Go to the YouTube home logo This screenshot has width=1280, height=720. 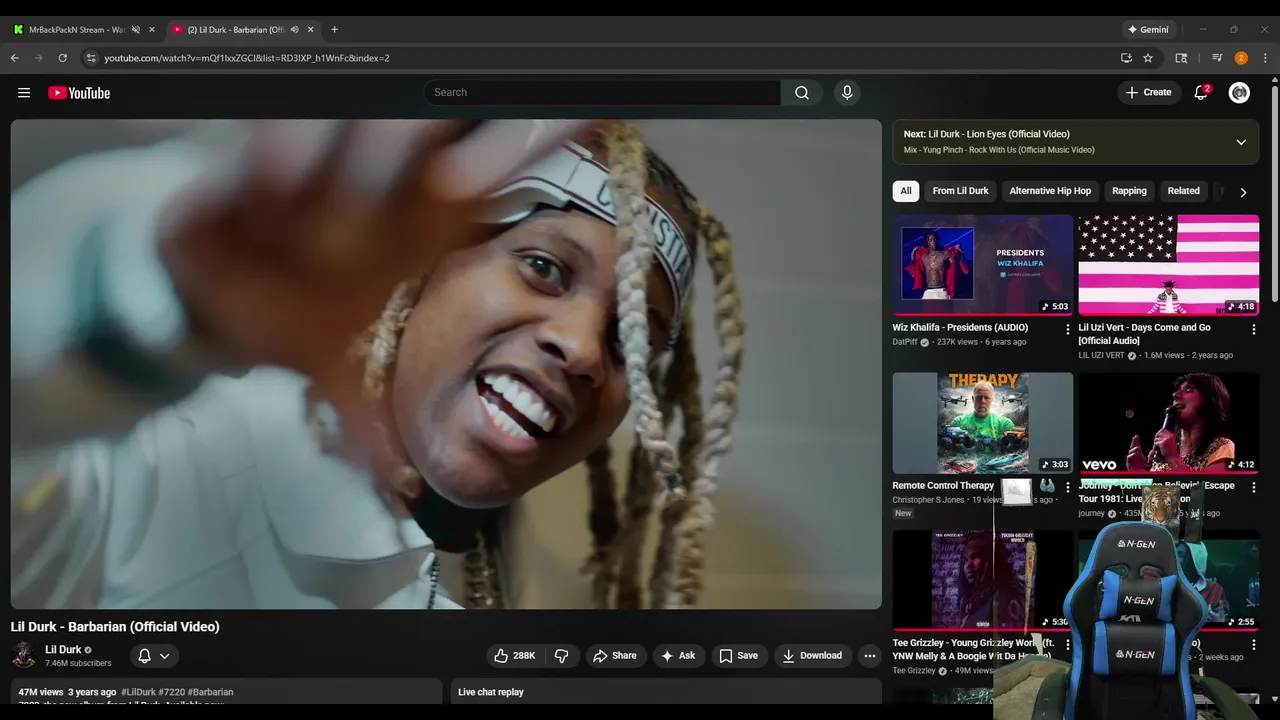[79, 93]
